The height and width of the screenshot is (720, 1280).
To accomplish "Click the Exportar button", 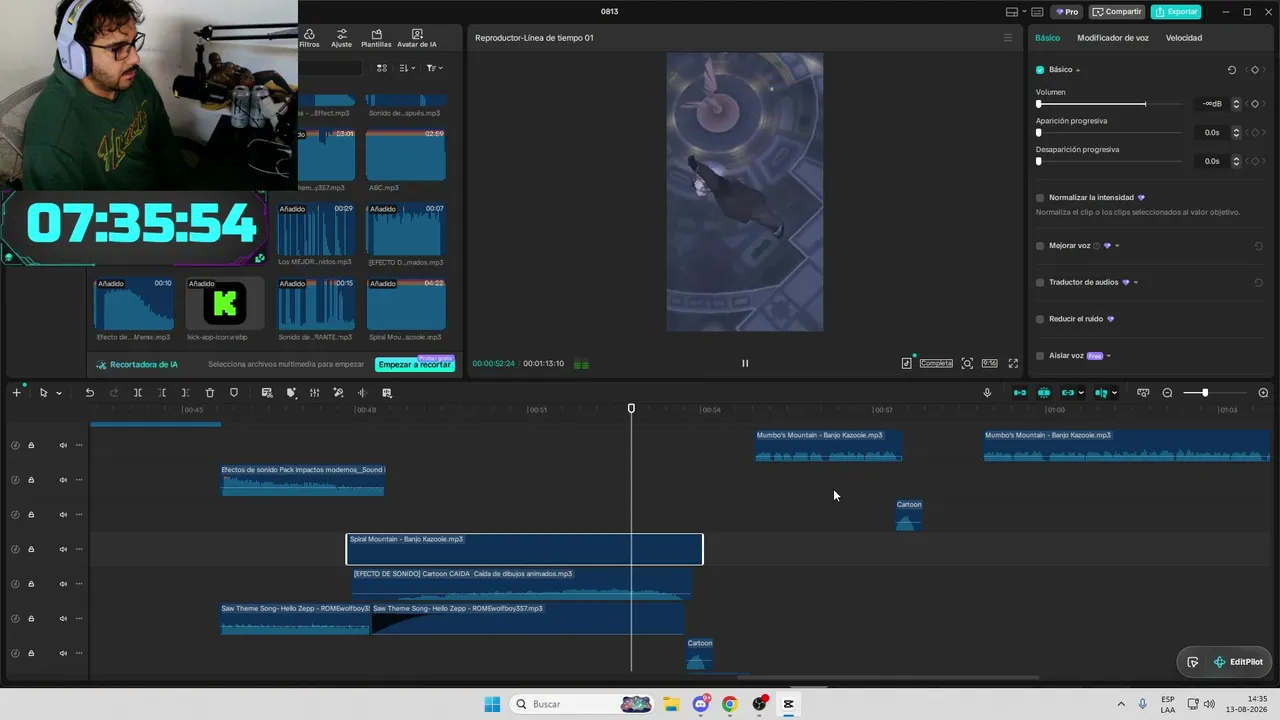I will tap(1176, 12).
